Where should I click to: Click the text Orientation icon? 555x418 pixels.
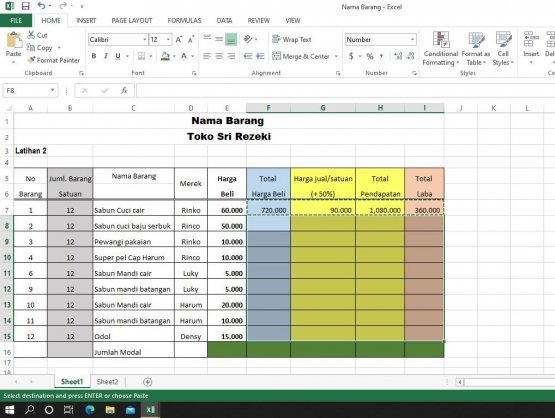coord(248,39)
